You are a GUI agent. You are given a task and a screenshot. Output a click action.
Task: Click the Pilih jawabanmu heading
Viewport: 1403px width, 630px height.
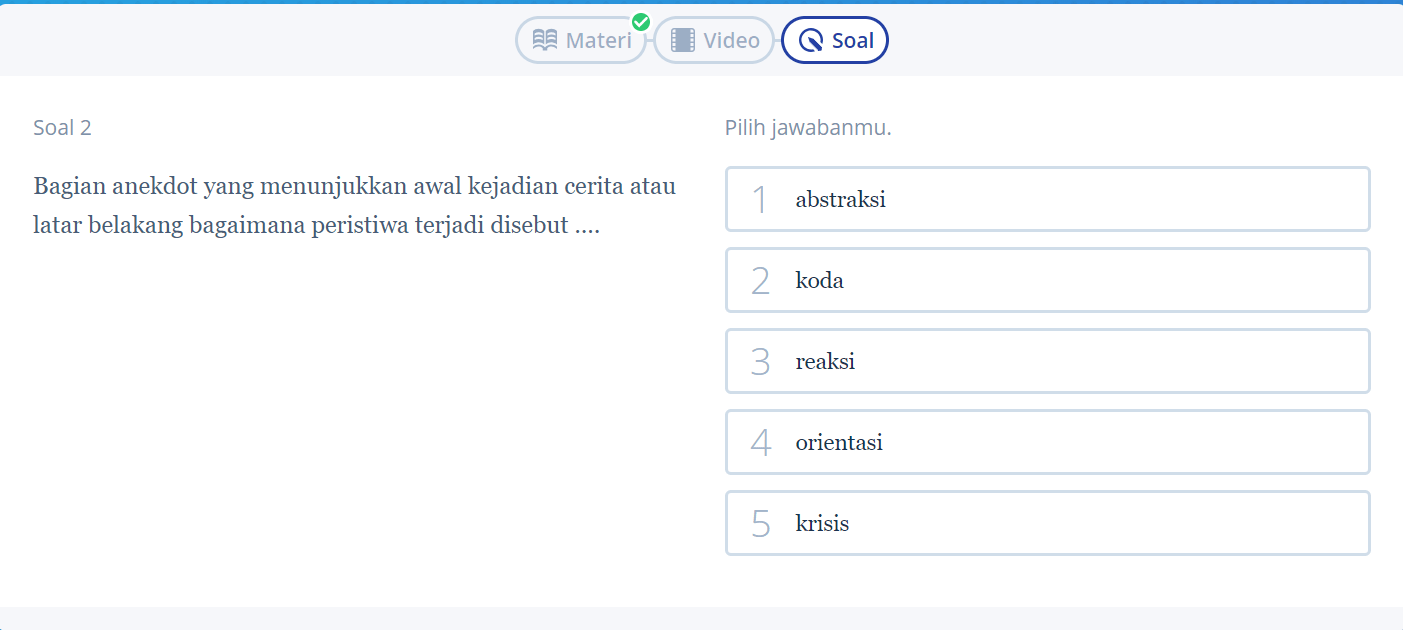(x=808, y=128)
